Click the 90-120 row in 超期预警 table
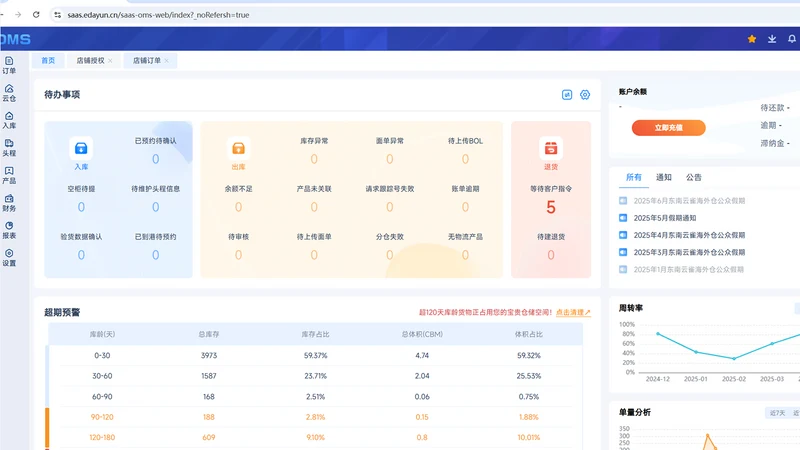The image size is (800, 450). click(315, 417)
